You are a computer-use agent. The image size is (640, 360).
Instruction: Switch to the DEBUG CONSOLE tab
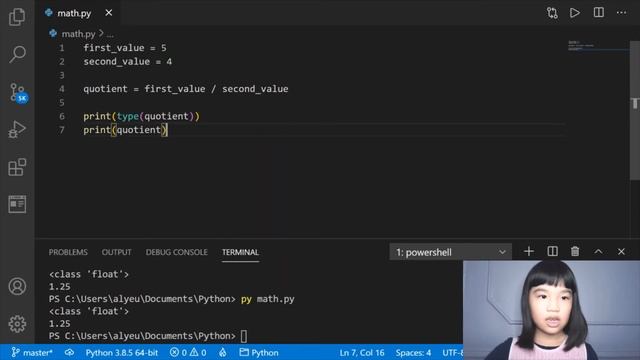176,252
